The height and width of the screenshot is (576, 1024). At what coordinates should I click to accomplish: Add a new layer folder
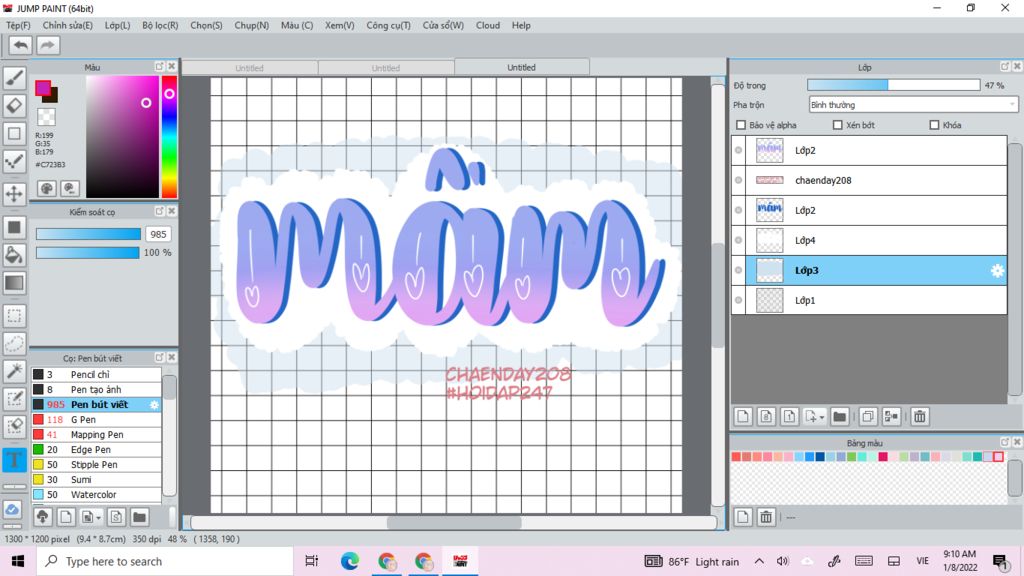tap(840, 416)
